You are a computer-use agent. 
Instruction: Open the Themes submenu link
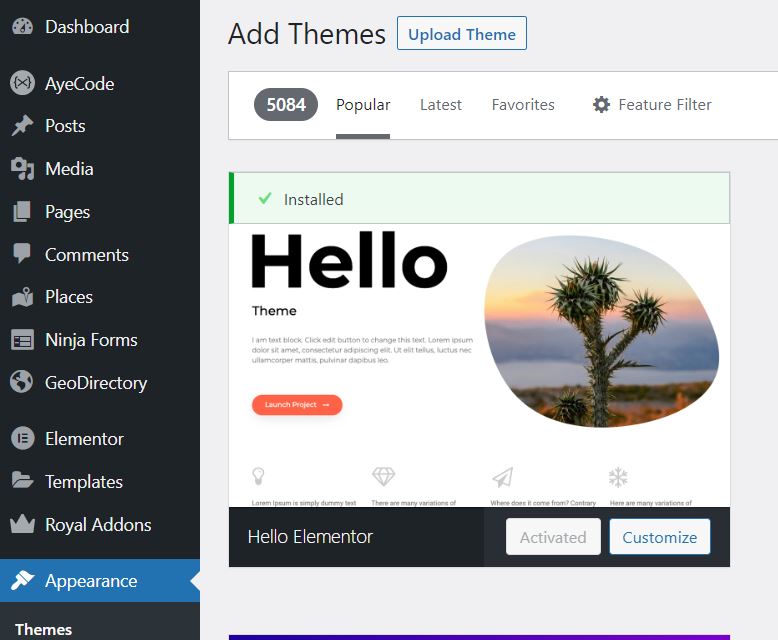point(44,629)
